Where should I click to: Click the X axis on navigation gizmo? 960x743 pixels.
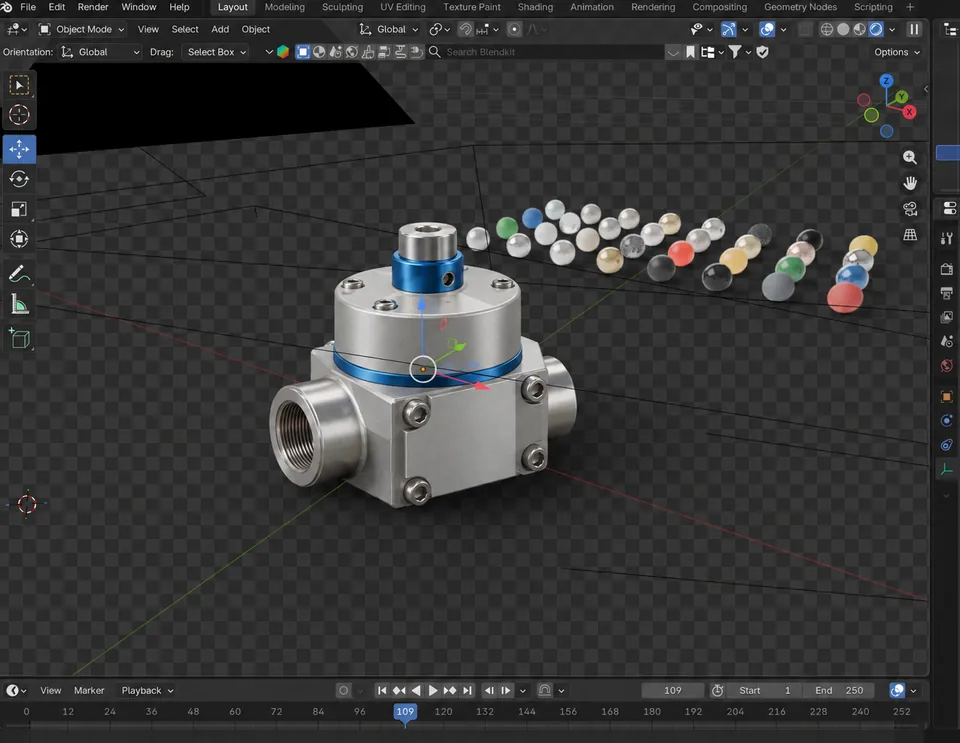click(x=909, y=112)
